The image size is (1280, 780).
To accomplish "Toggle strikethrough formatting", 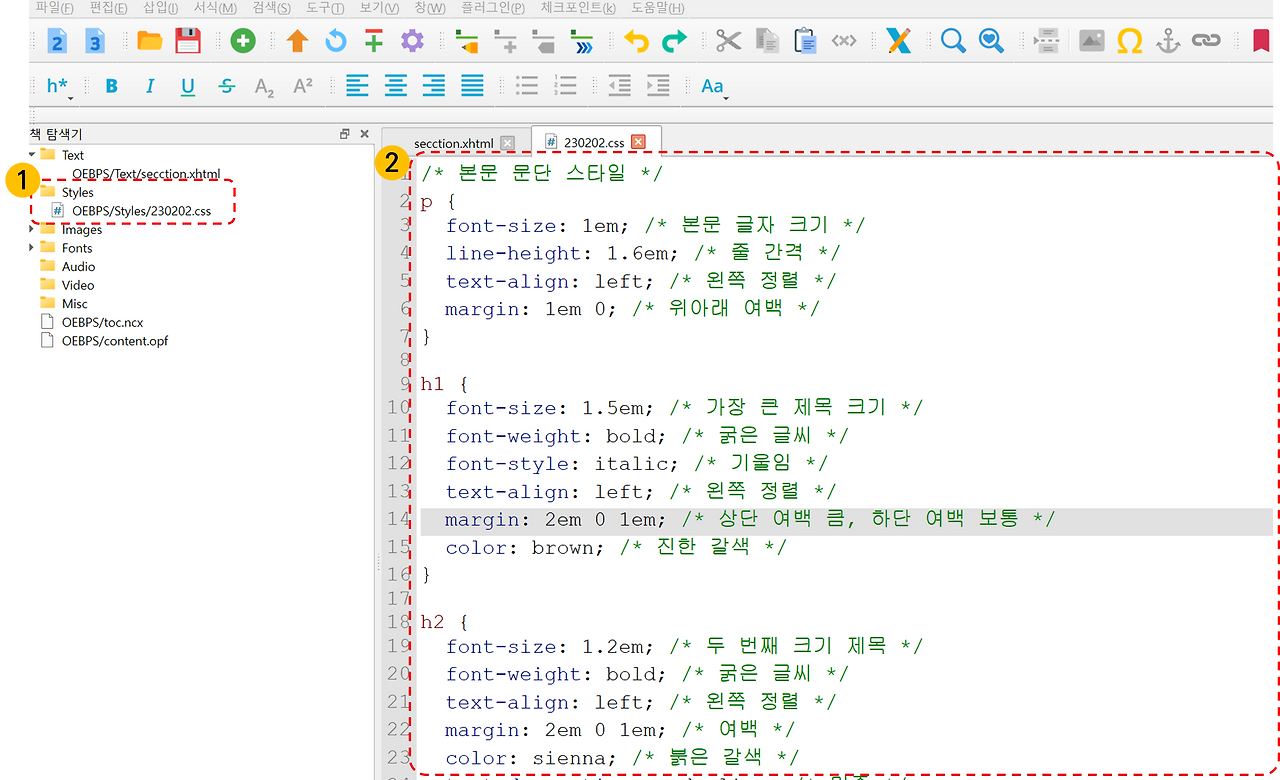I will [226, 86].
